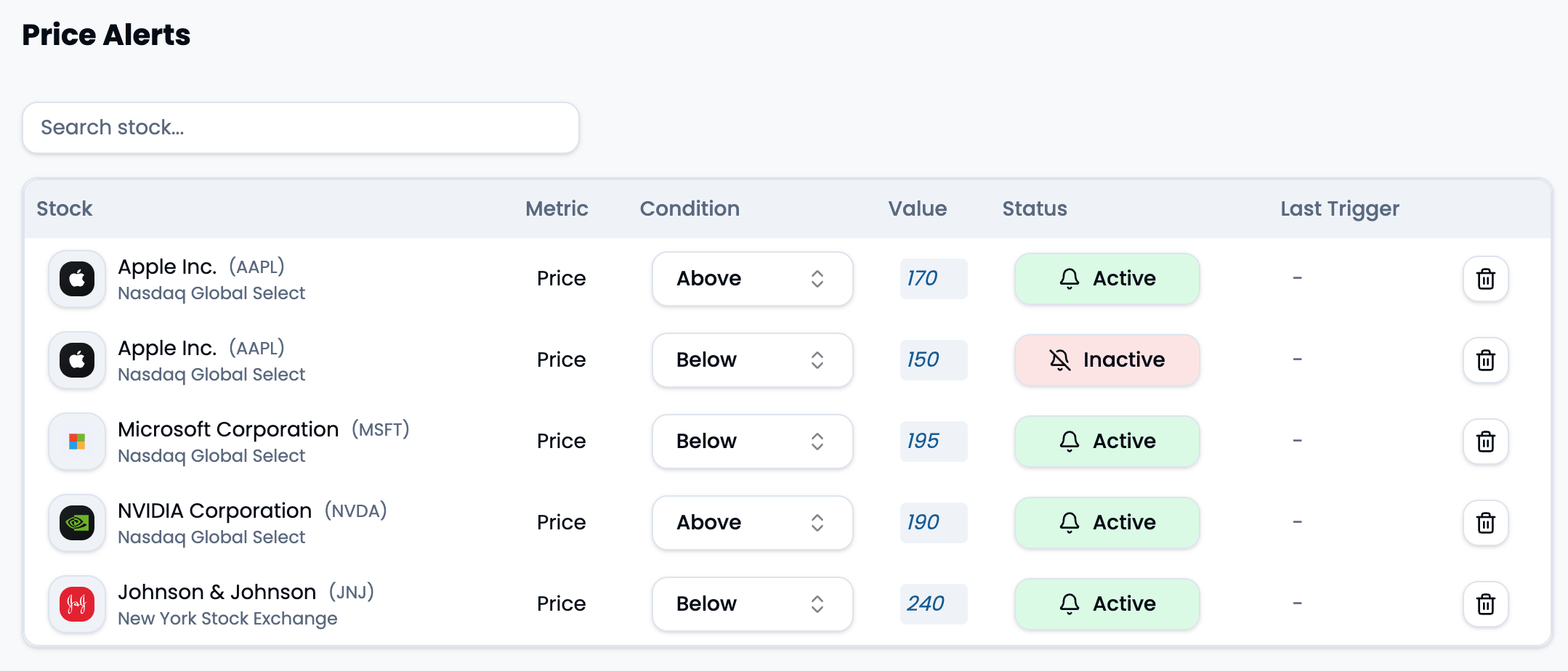Edit the 240 value for JNJ alert
The height and width of the screenshot is (671, 1568).
click(933, 604)
